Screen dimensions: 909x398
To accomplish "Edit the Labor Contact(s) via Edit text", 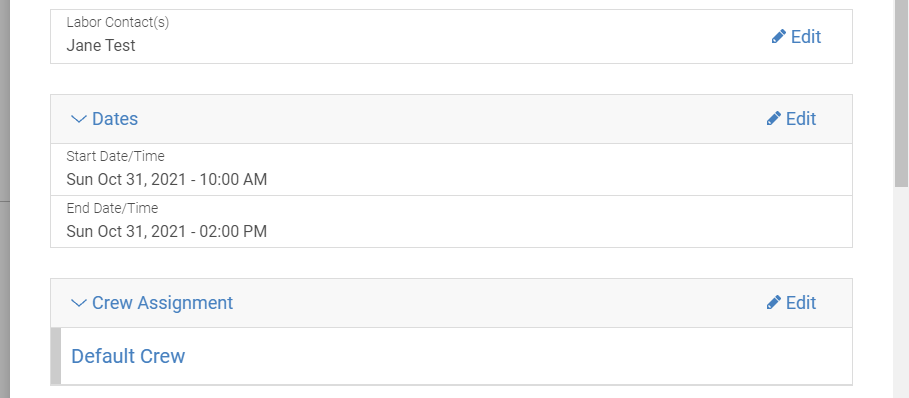I will pos(806,36).
